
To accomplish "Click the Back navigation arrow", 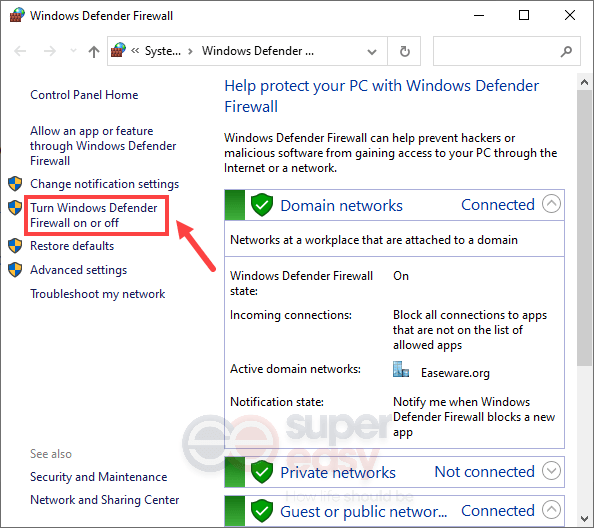I will click(20, 51).
